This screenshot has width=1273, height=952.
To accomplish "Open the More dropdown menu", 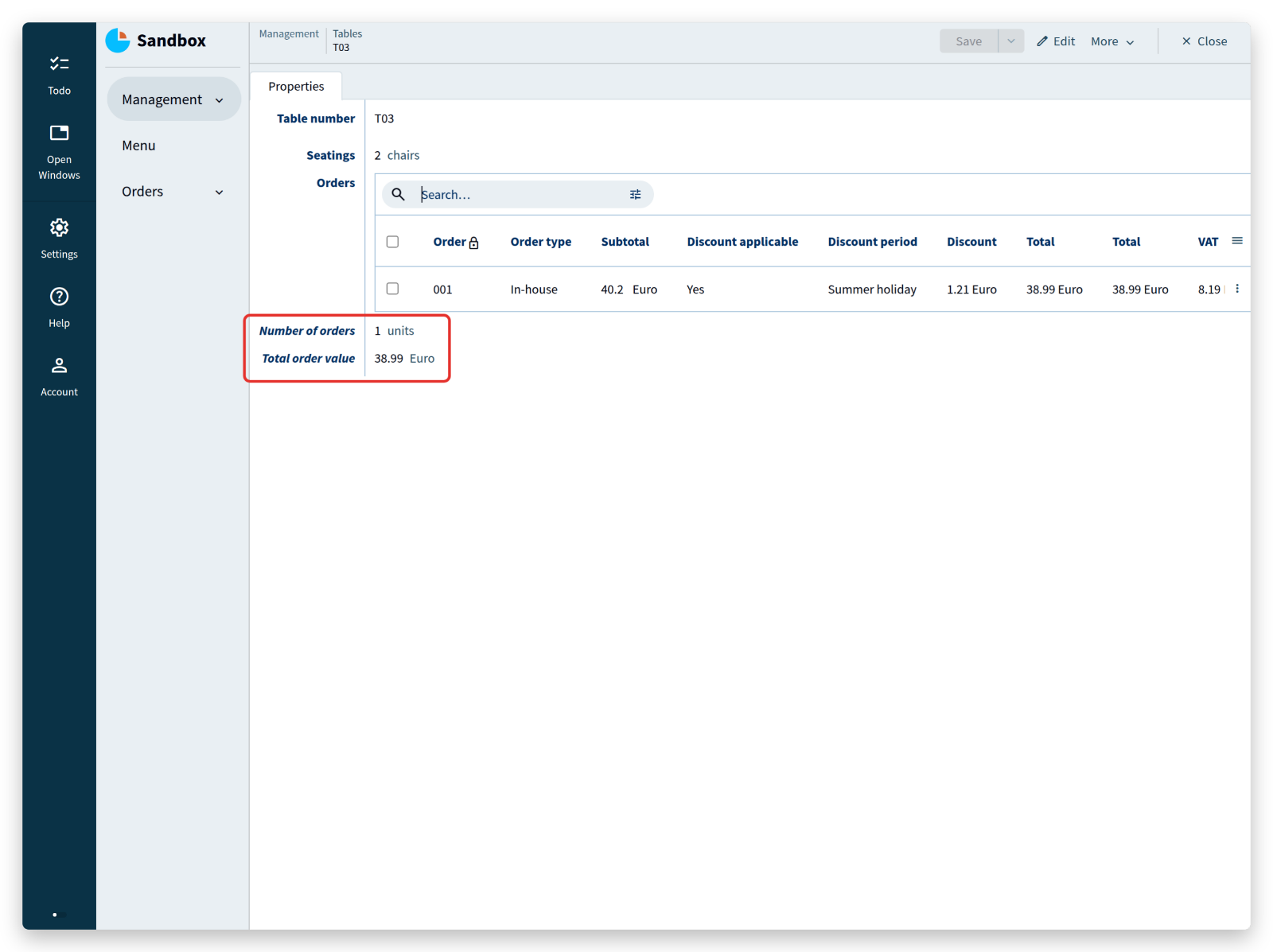I will point(1111,41).
